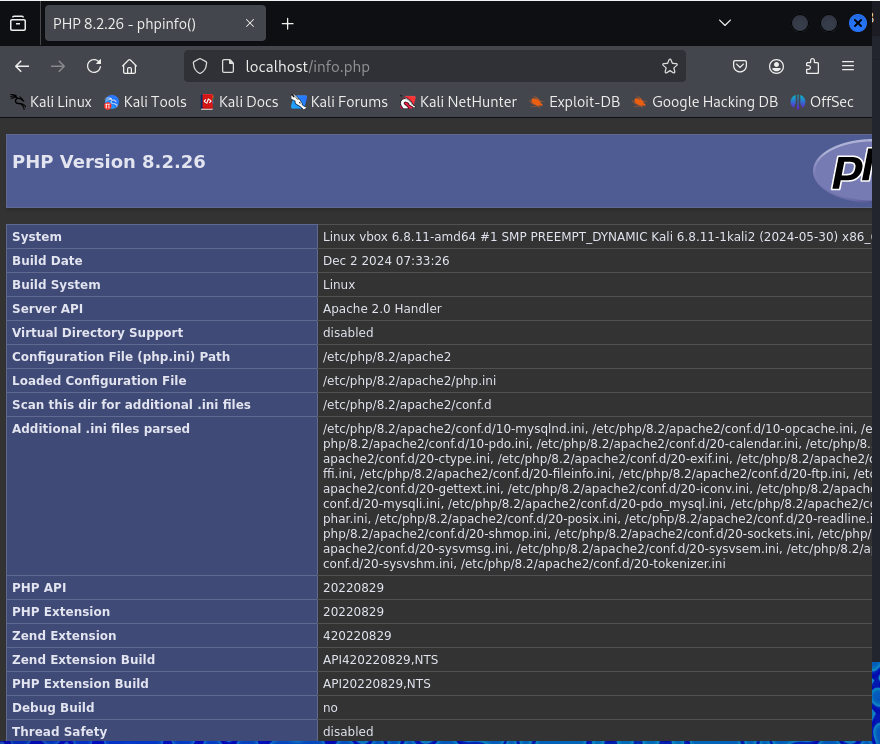Select the Debug Build row label
The image size is (880, 744).
click(x=53, y=708)
